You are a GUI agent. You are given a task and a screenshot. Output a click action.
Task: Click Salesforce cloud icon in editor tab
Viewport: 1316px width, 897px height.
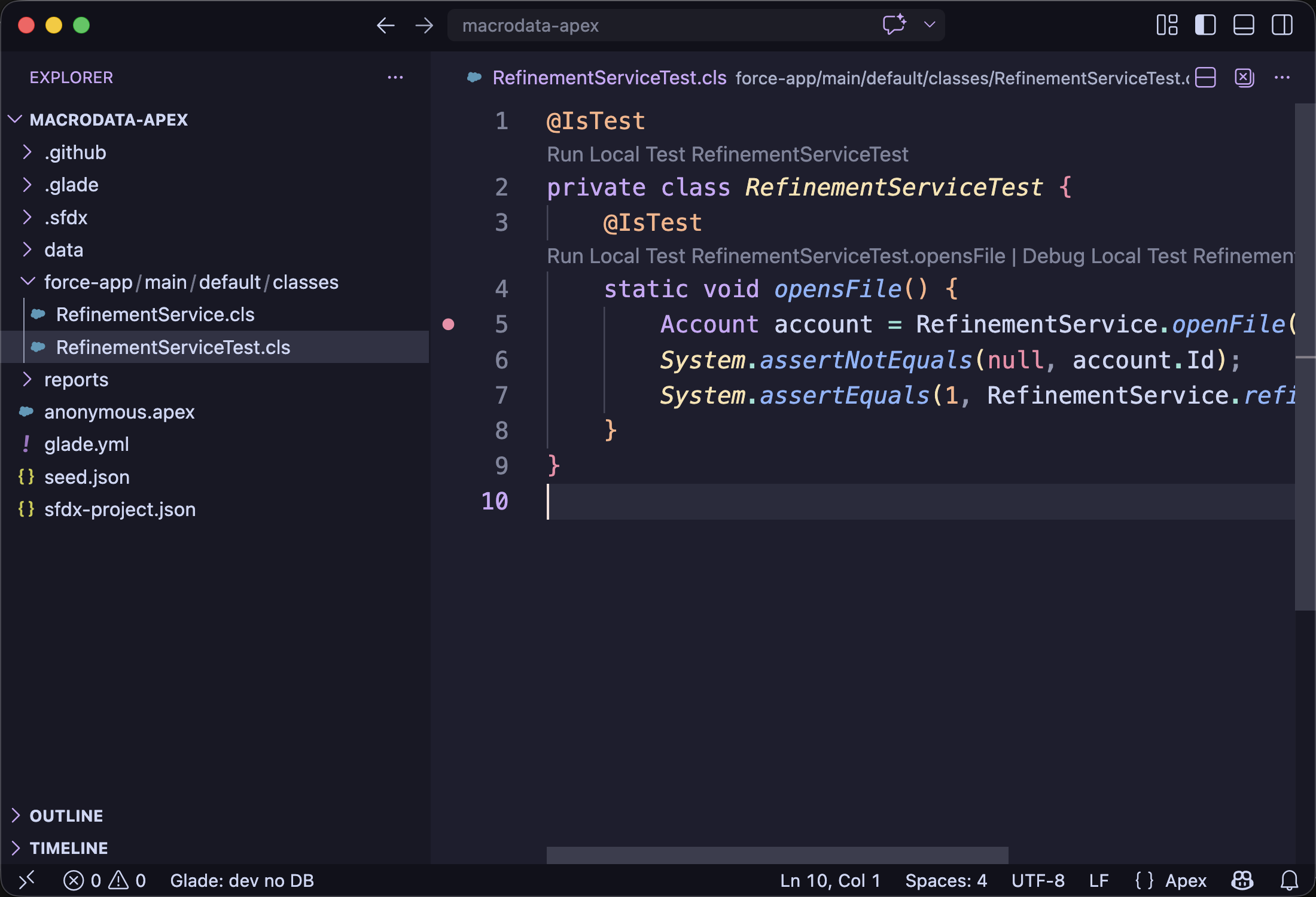(474, 78)
